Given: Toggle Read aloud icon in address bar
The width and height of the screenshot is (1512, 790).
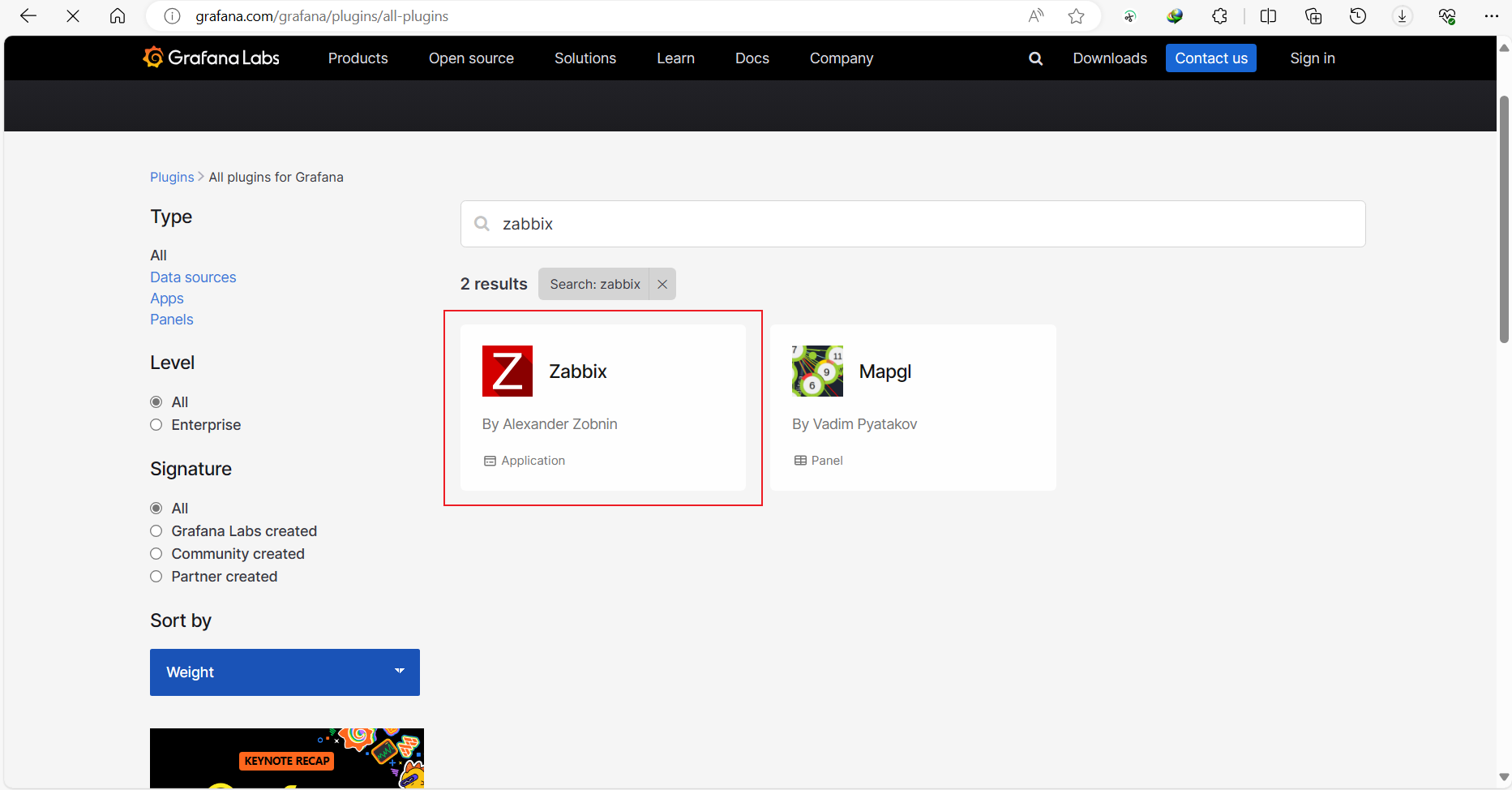Looking at the screenshot, I should click(x=1036, y=16).
